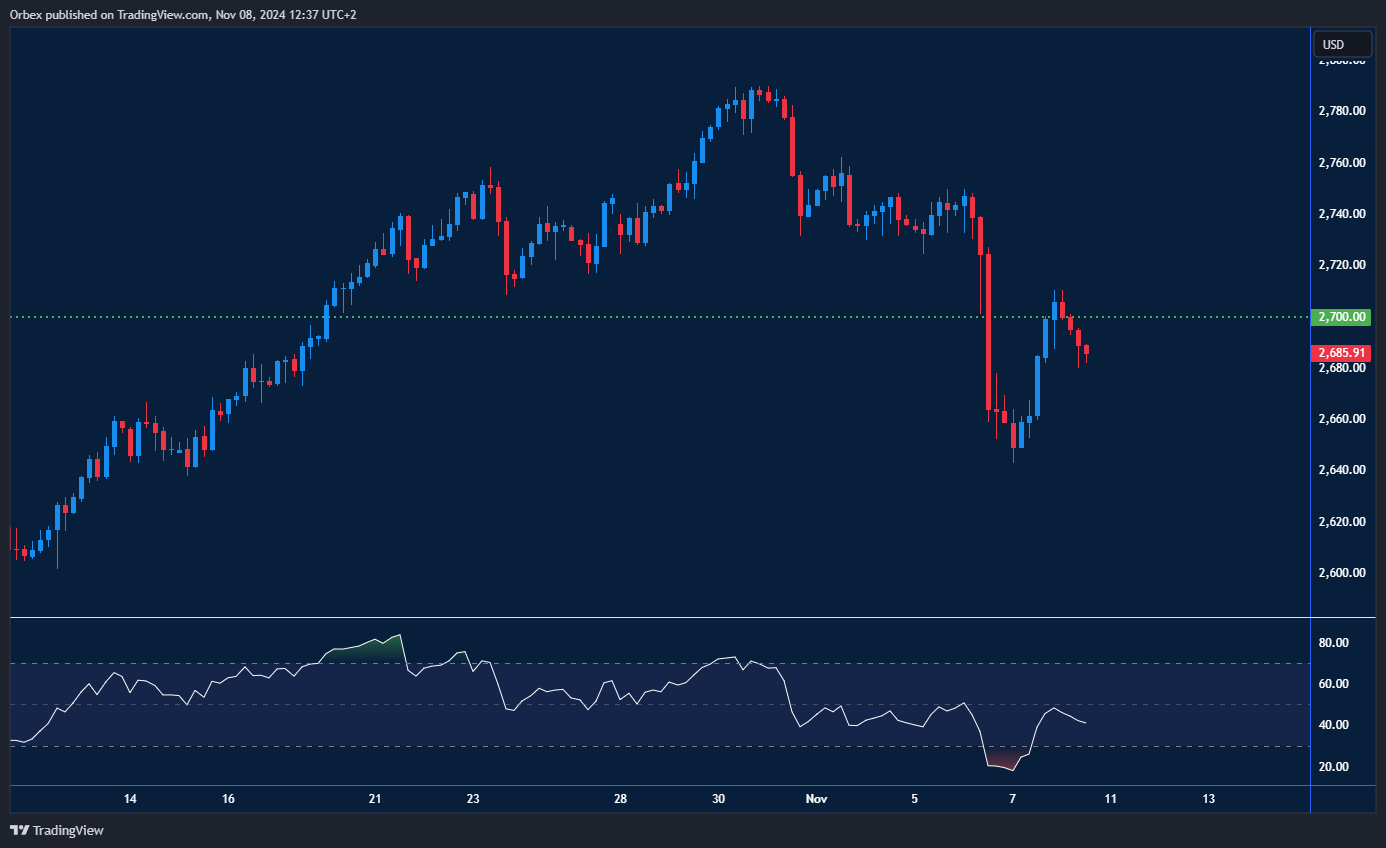The width and height of the screenshot is (1386, 848).
Task: Click the 'Nov' label on the time axis
Action: click(x=817, y=799)
